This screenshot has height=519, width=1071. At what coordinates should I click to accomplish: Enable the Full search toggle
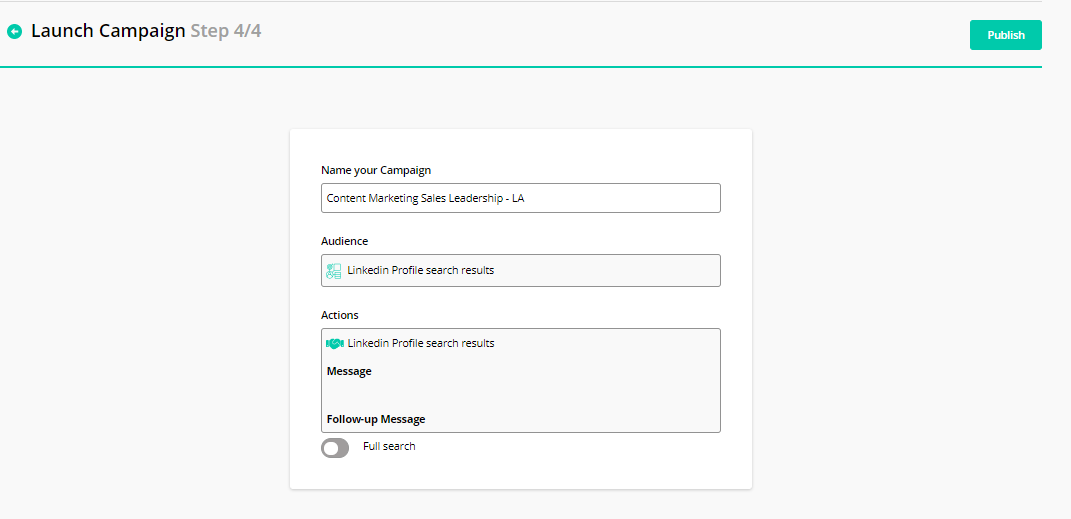point(335,448)
